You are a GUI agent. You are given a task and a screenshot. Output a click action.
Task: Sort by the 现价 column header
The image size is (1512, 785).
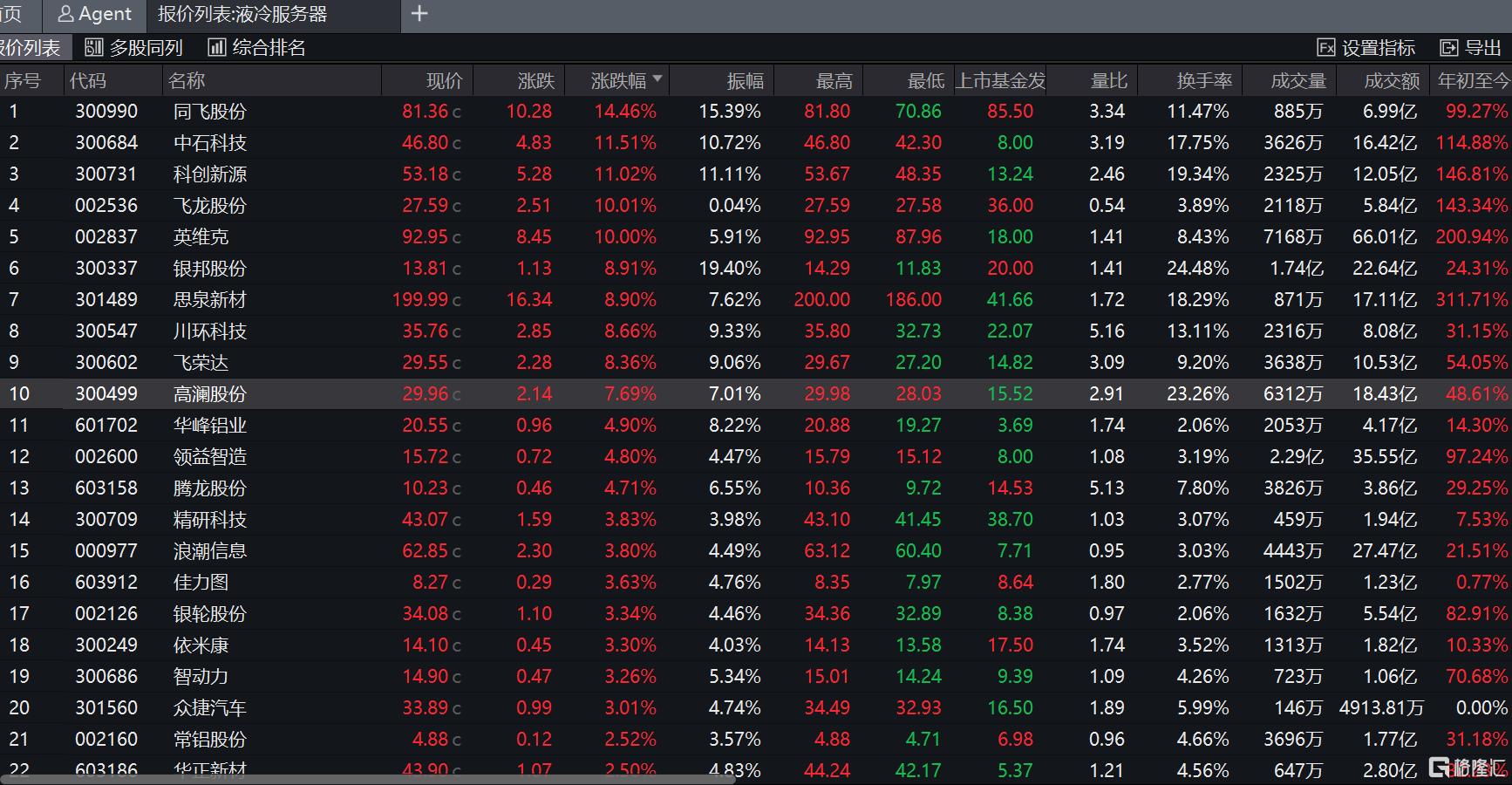pos(445,81)
